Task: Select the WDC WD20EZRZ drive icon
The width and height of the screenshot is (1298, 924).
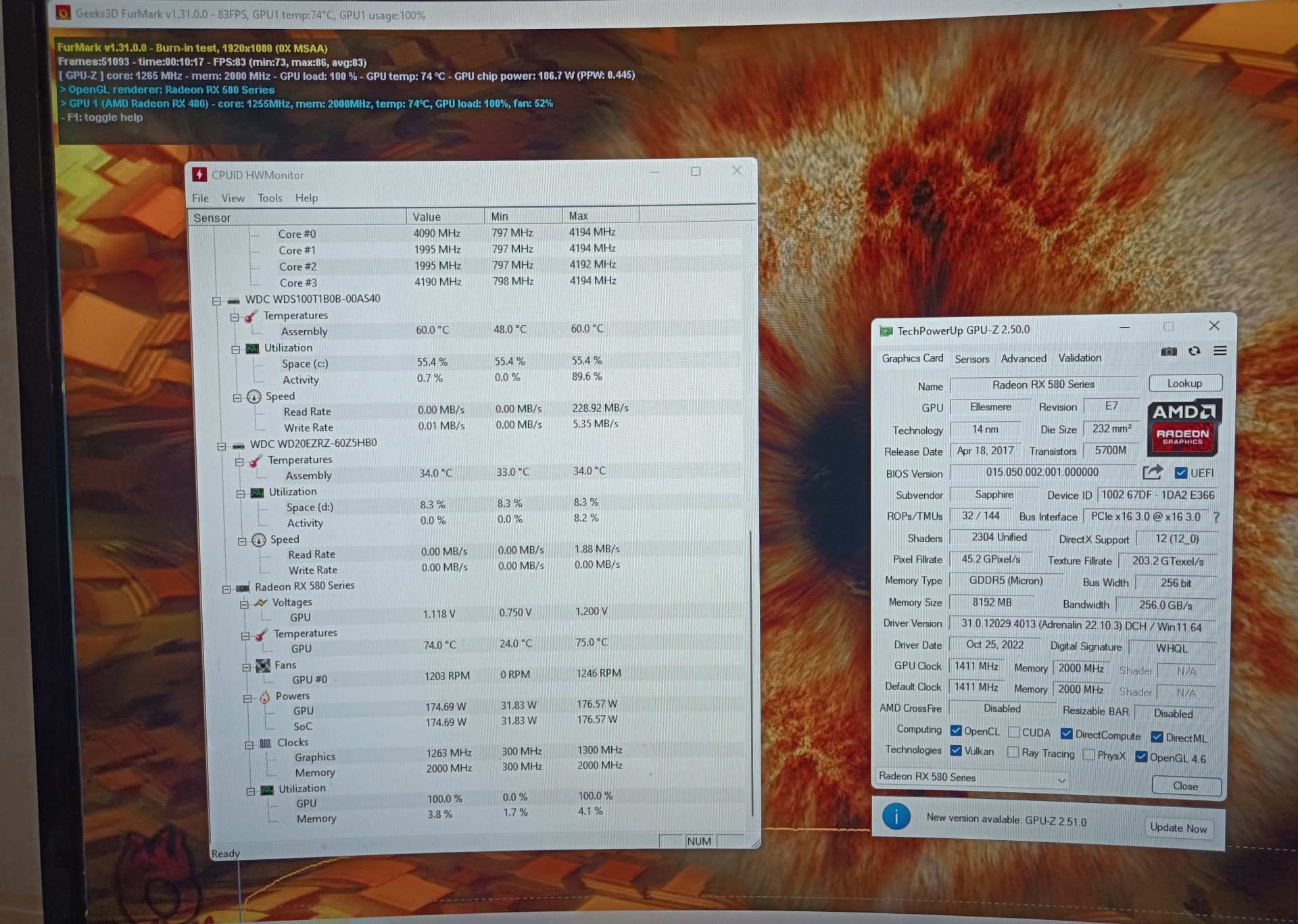Action: point(238,445)
